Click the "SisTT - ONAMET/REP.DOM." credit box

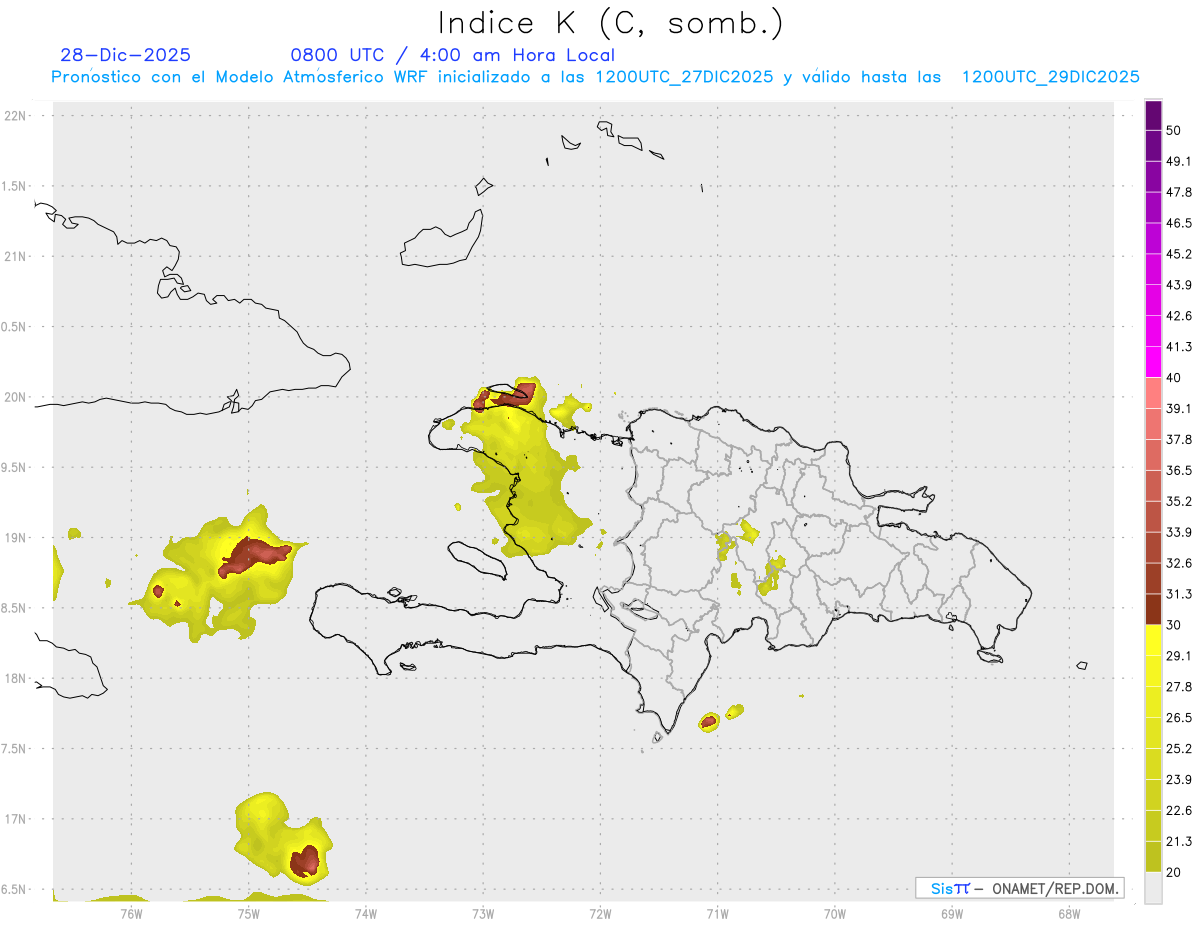[1019, 888]
